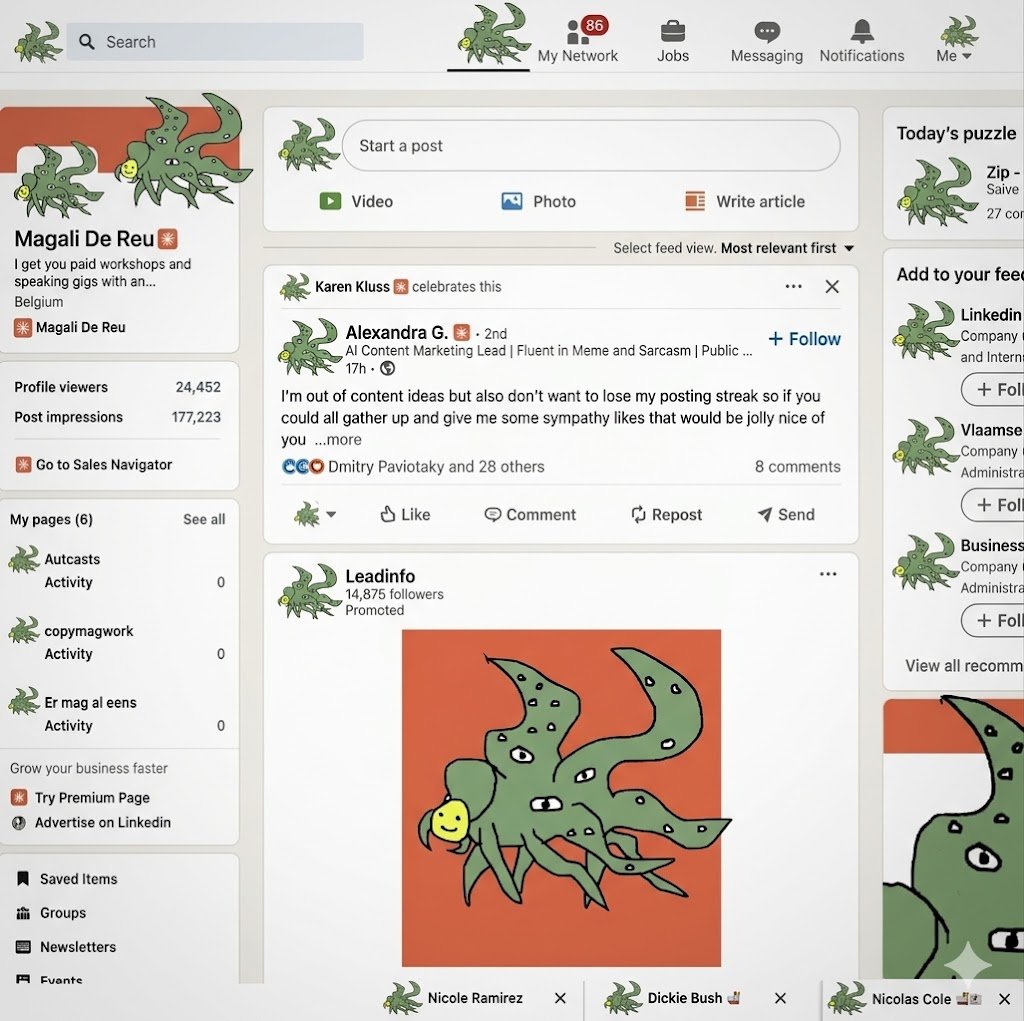Click the Search input field

coord(215,42)
